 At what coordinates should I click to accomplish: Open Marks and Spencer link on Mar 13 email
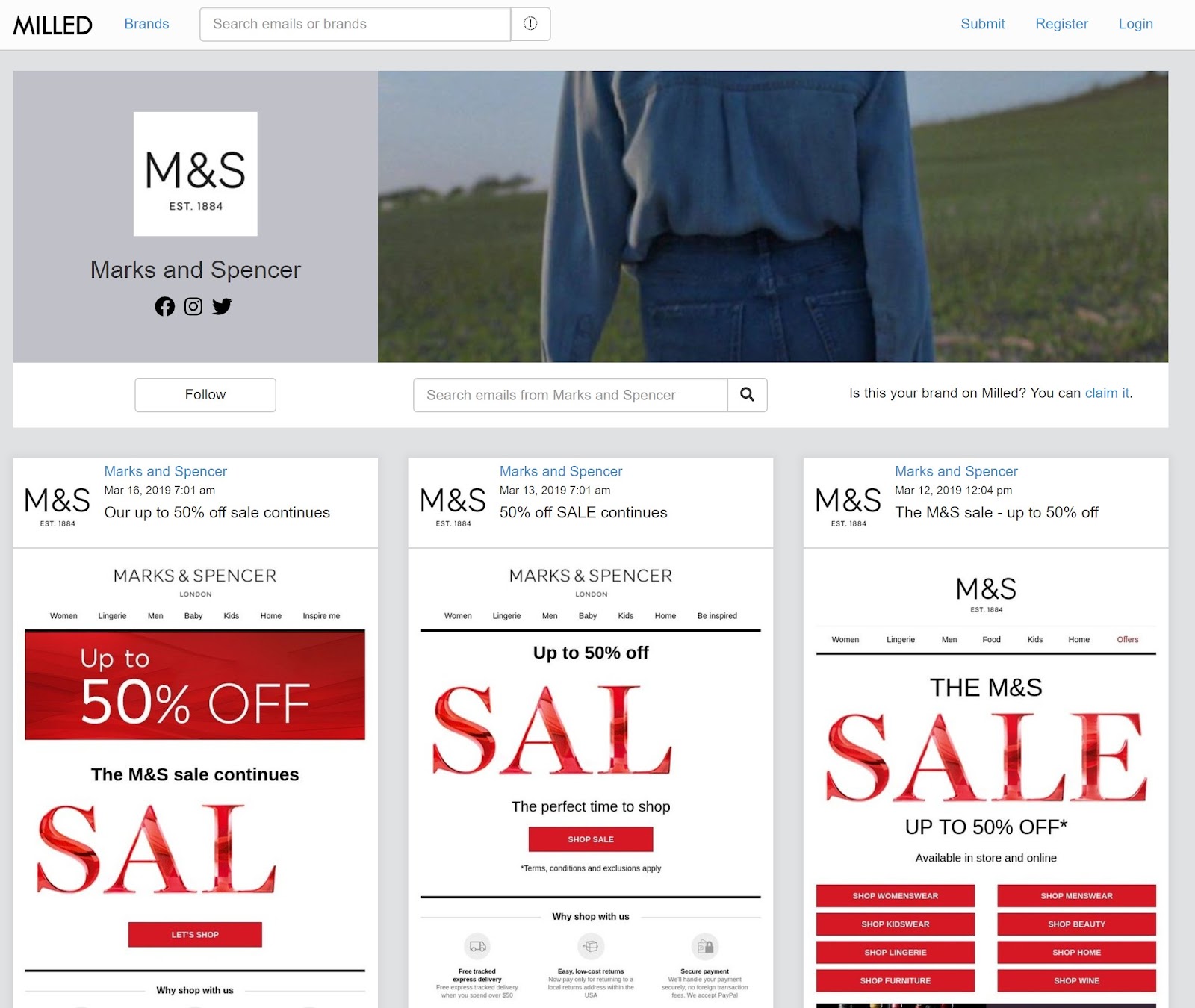[x=561, y=471]
